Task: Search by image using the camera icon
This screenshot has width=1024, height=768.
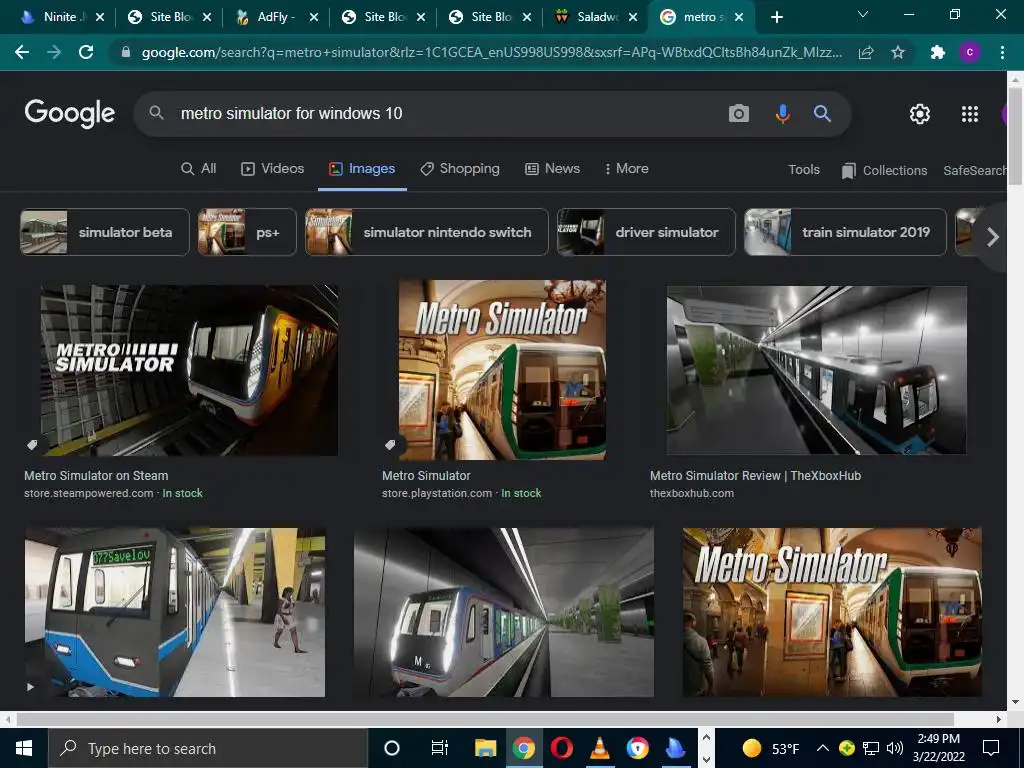Action: (739, 114)
